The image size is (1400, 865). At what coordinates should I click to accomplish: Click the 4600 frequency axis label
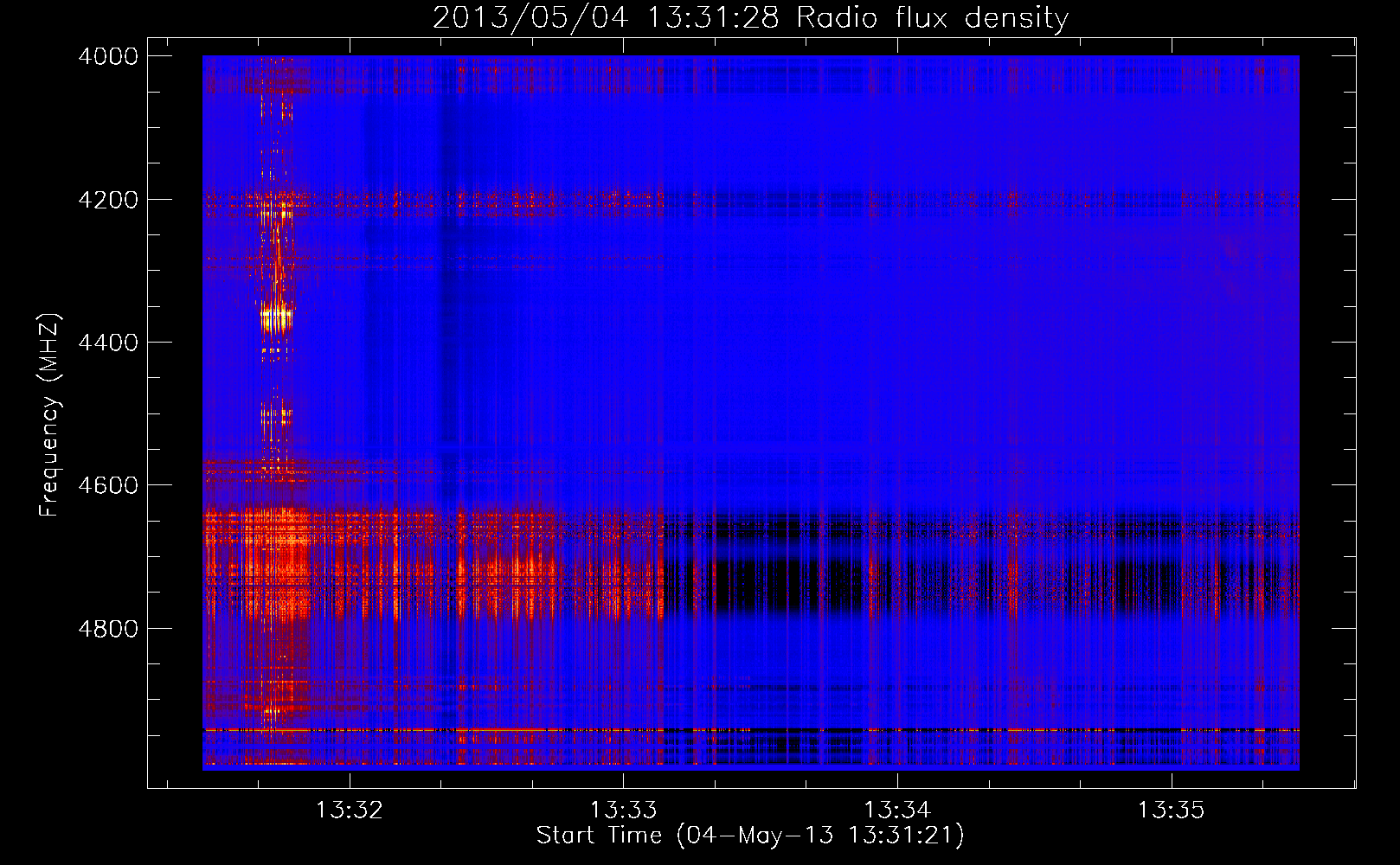point(108,485)
